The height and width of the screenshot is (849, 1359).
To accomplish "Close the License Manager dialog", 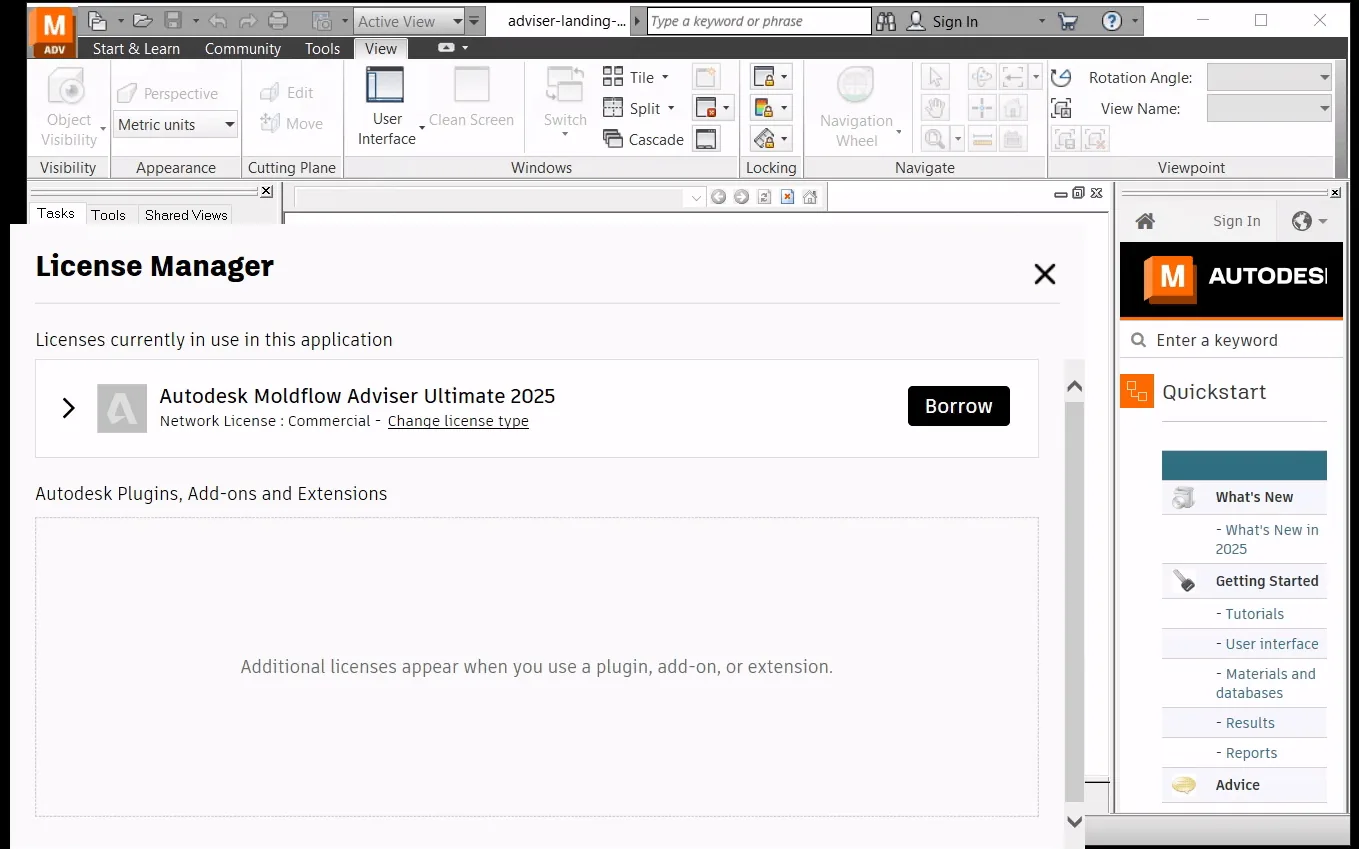I will click(1045, 274).
